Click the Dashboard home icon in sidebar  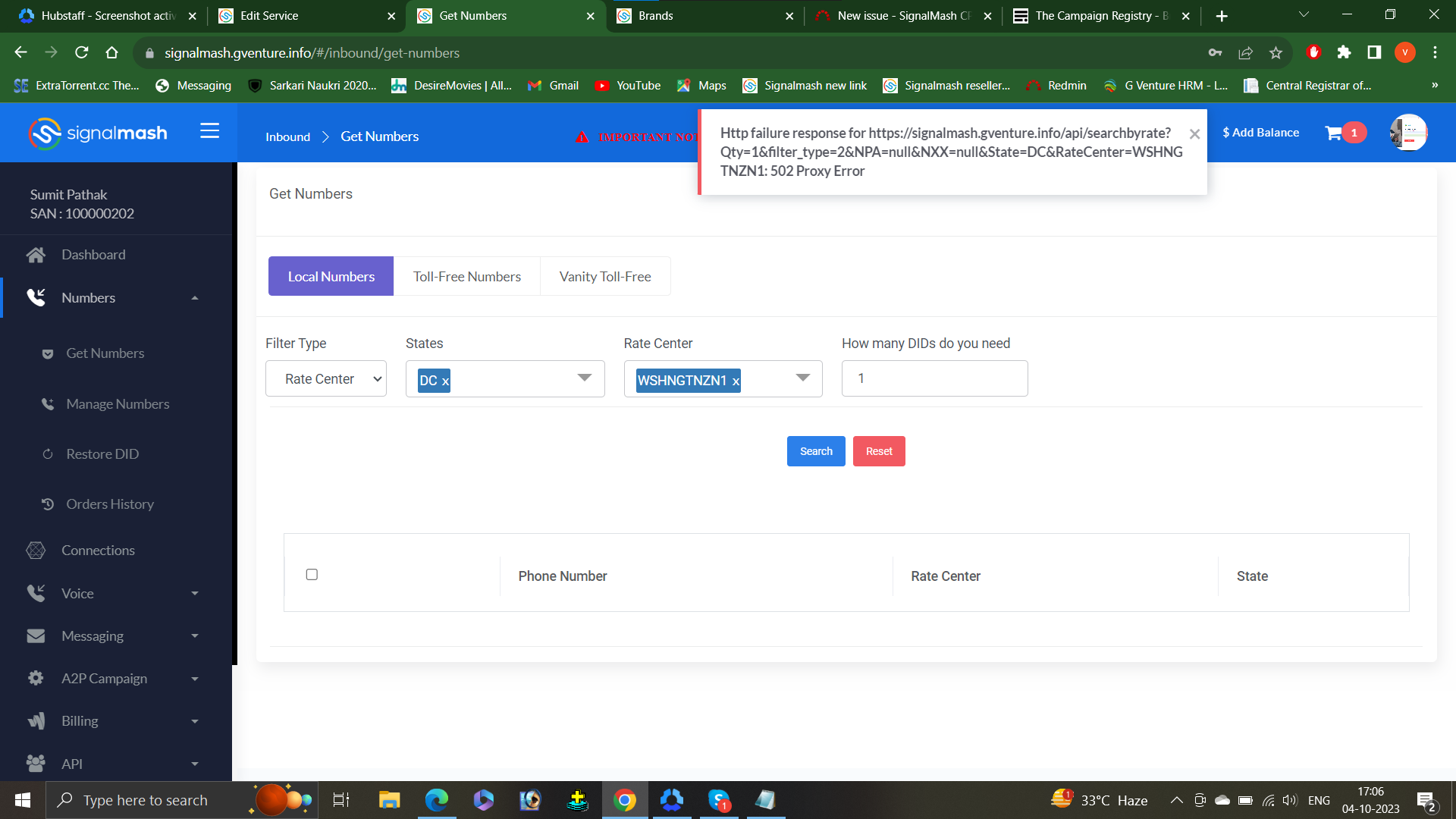point(36,255)
